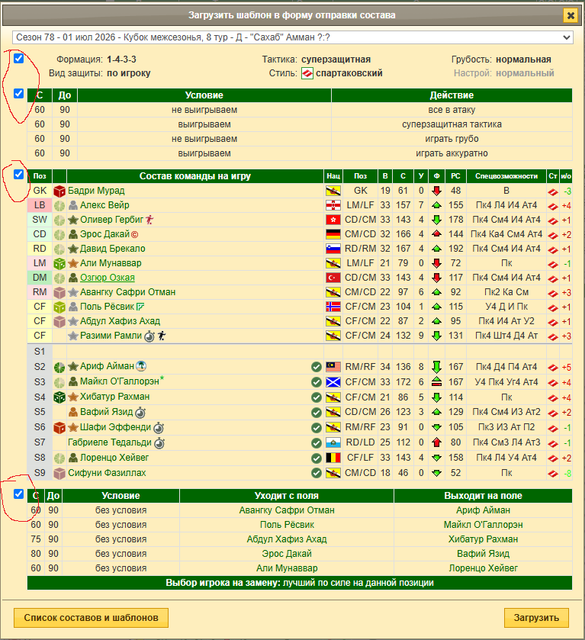Select Авангку Сафри Отман in substitutions table
The width and height of the screenshot is (585, 640).
click(x=287, y=510)
